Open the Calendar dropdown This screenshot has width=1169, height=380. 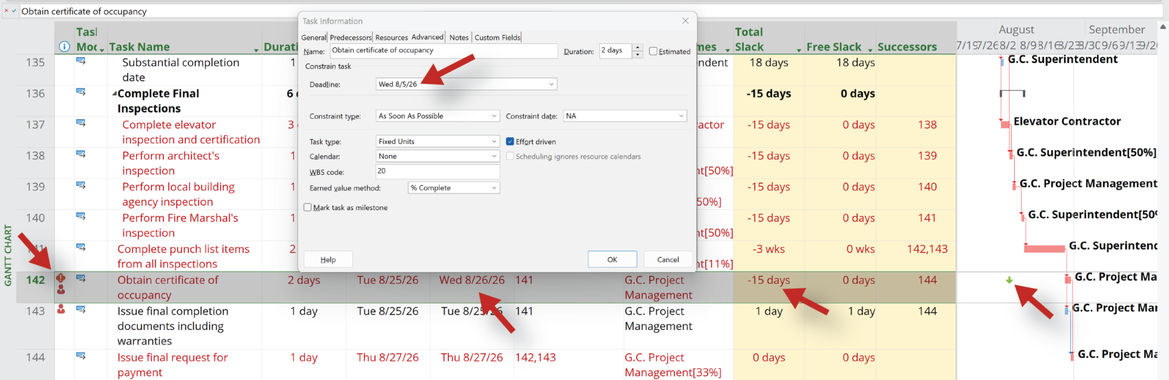(x=494, y=156)
